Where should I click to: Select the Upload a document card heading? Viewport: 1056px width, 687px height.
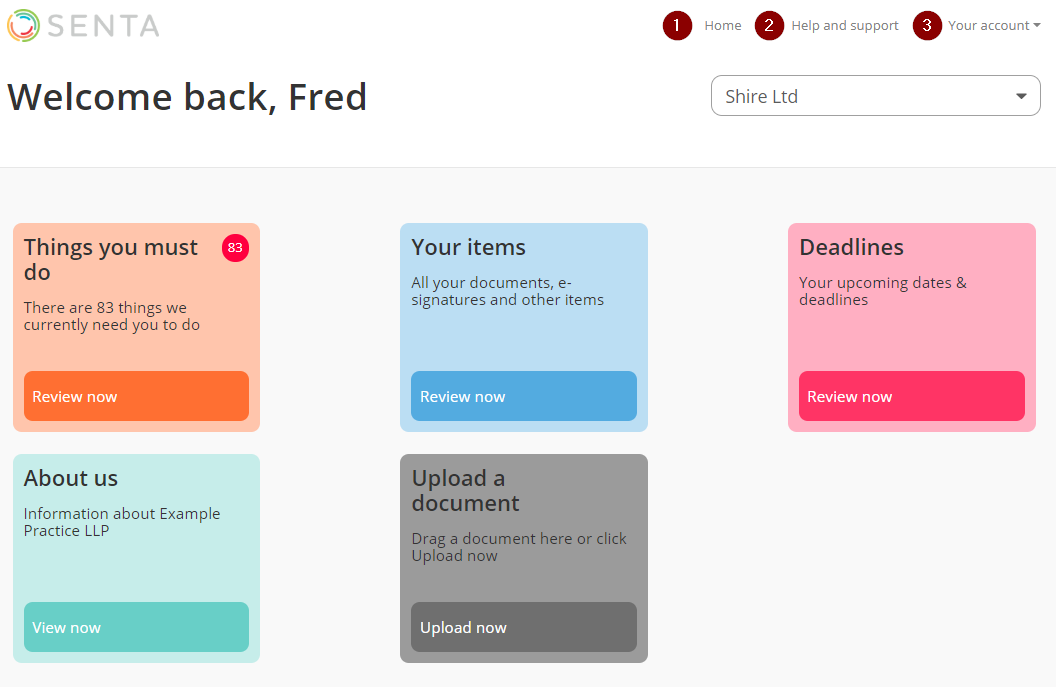click(x=465, y=490)
